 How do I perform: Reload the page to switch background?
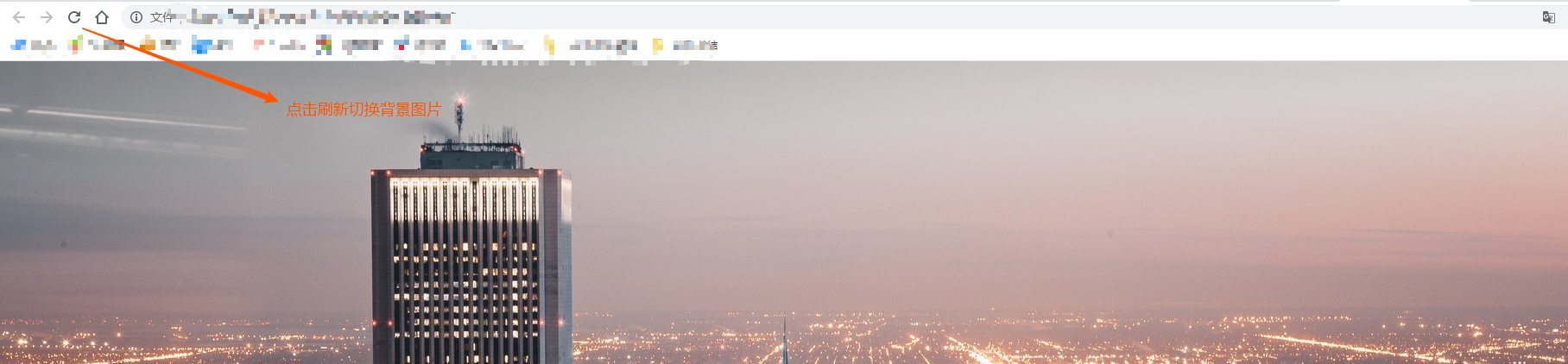click(74, 17)
